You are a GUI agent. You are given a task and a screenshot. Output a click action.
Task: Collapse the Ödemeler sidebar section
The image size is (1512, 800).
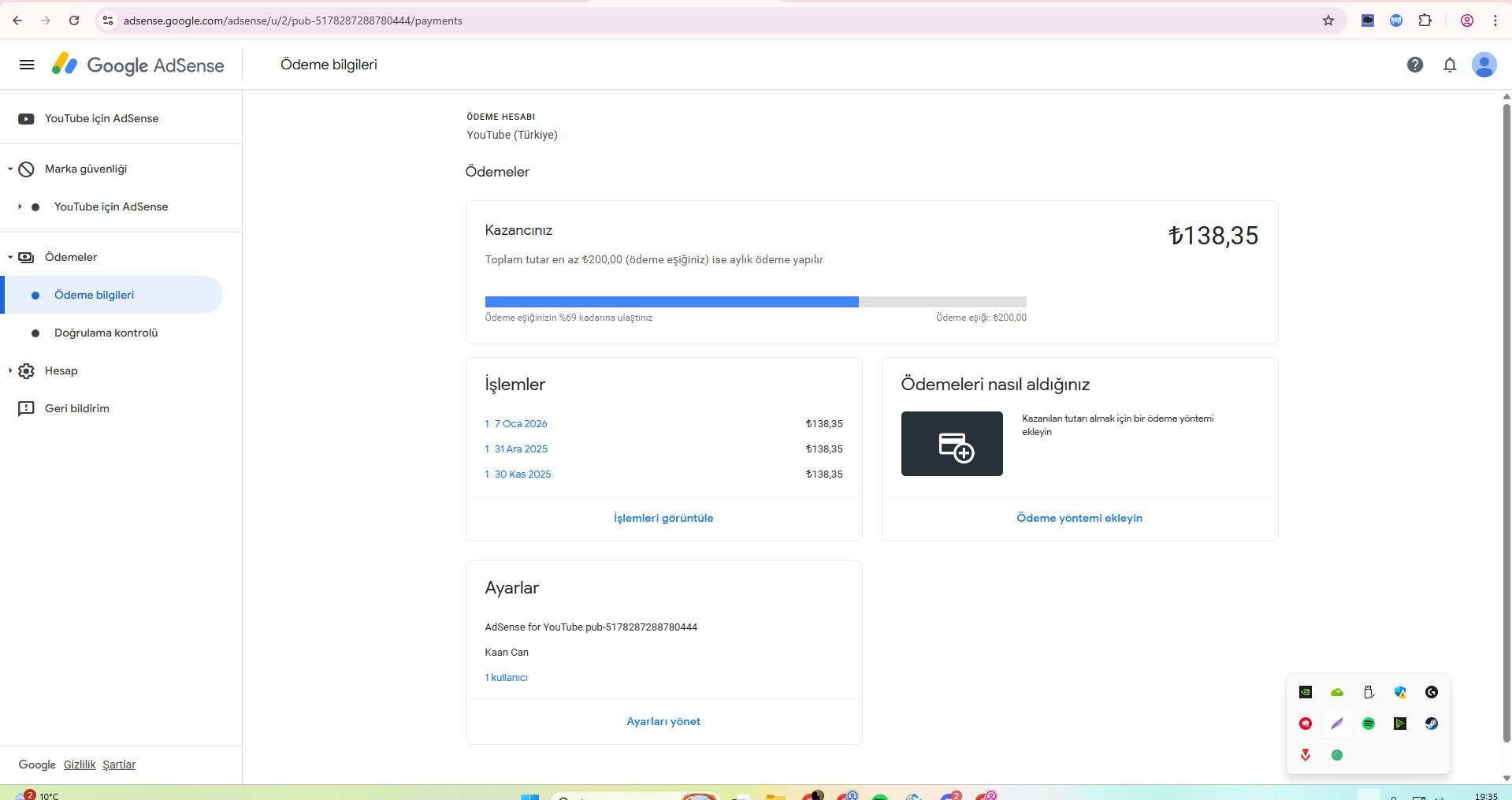(10, 257)
